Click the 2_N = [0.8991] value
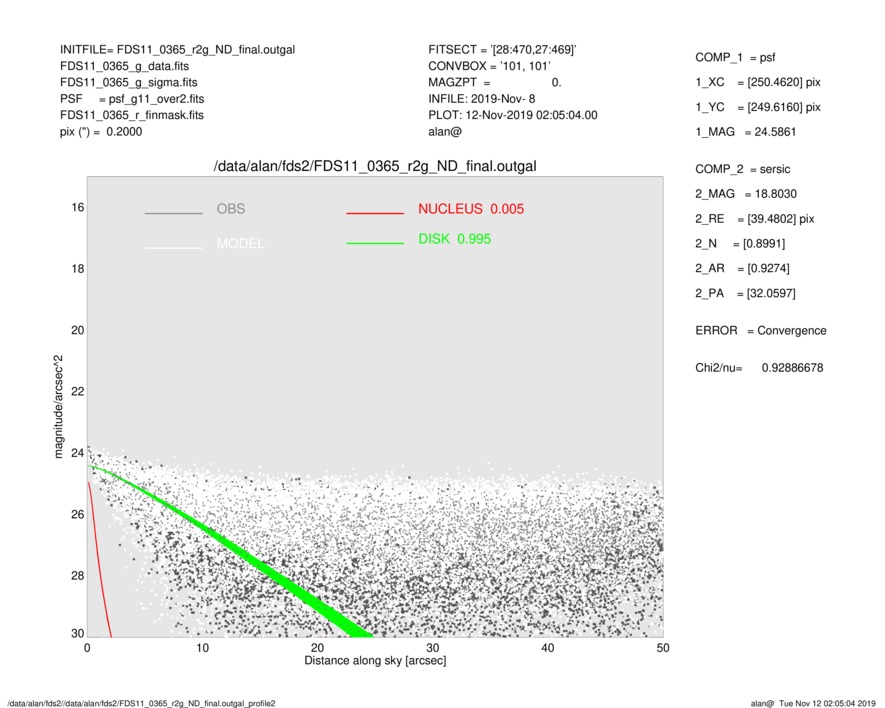This screenshot has height=708, width=885. (740, 244)
